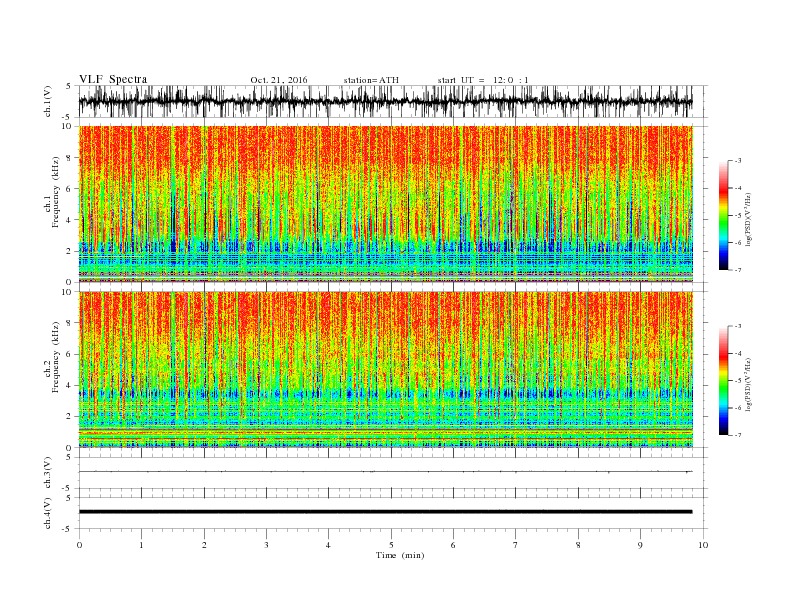Click the thick ch.4 voltage trace band

coord(385,512)
